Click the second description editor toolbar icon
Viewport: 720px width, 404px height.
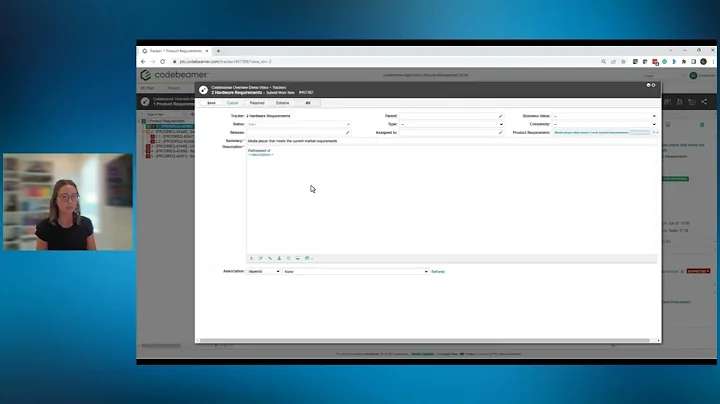(x=260, y=258)
